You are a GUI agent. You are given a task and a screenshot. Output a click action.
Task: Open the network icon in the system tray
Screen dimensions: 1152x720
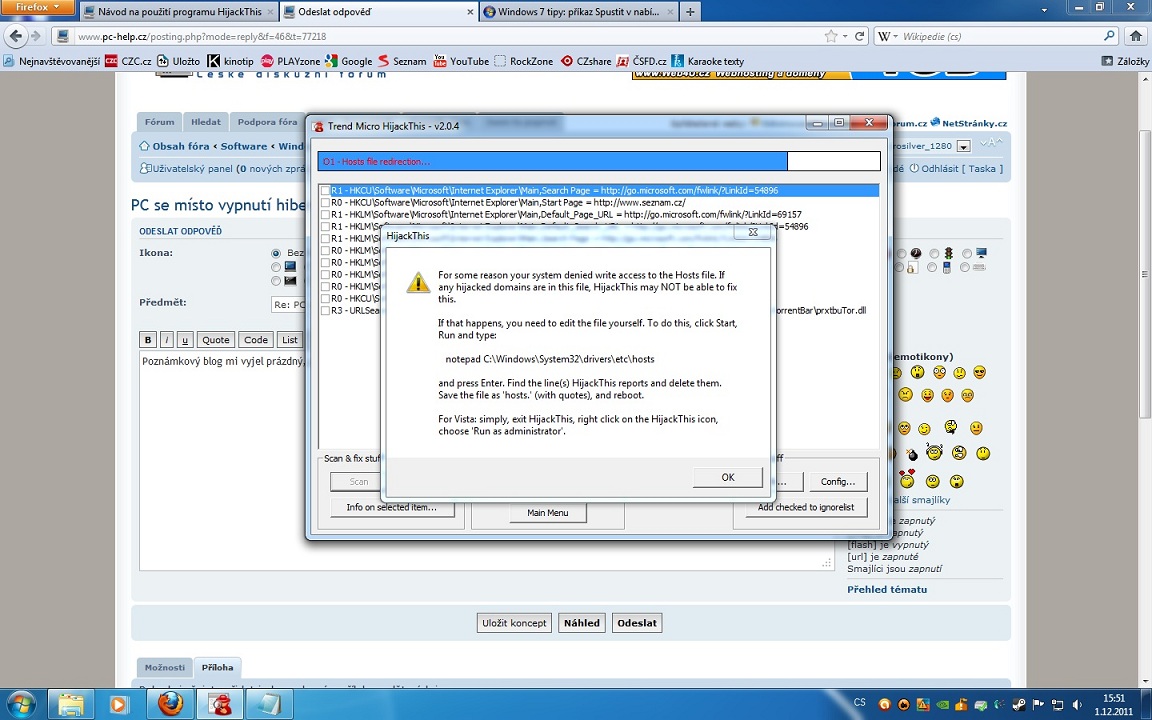point(1057,705)
